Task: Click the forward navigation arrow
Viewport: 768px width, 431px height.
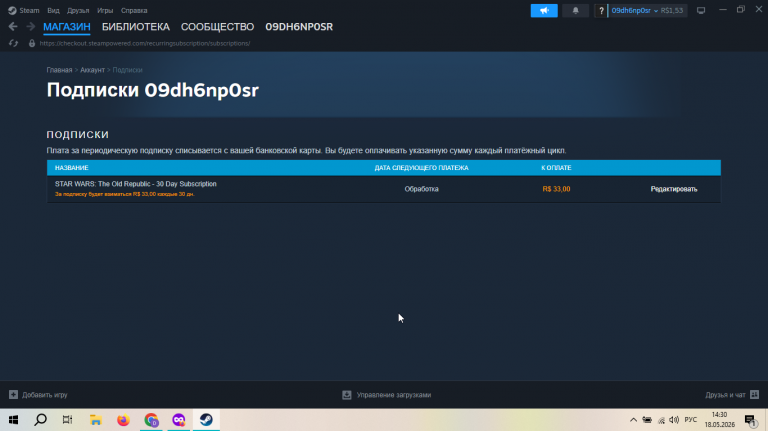Action: [30, 27]
